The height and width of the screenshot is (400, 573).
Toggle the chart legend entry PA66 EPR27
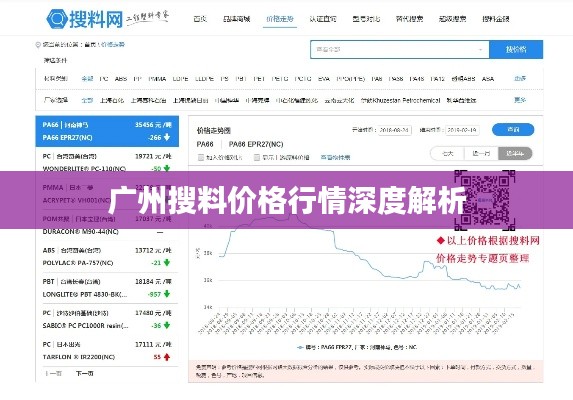pyautogui.click(x=357, y=347)
